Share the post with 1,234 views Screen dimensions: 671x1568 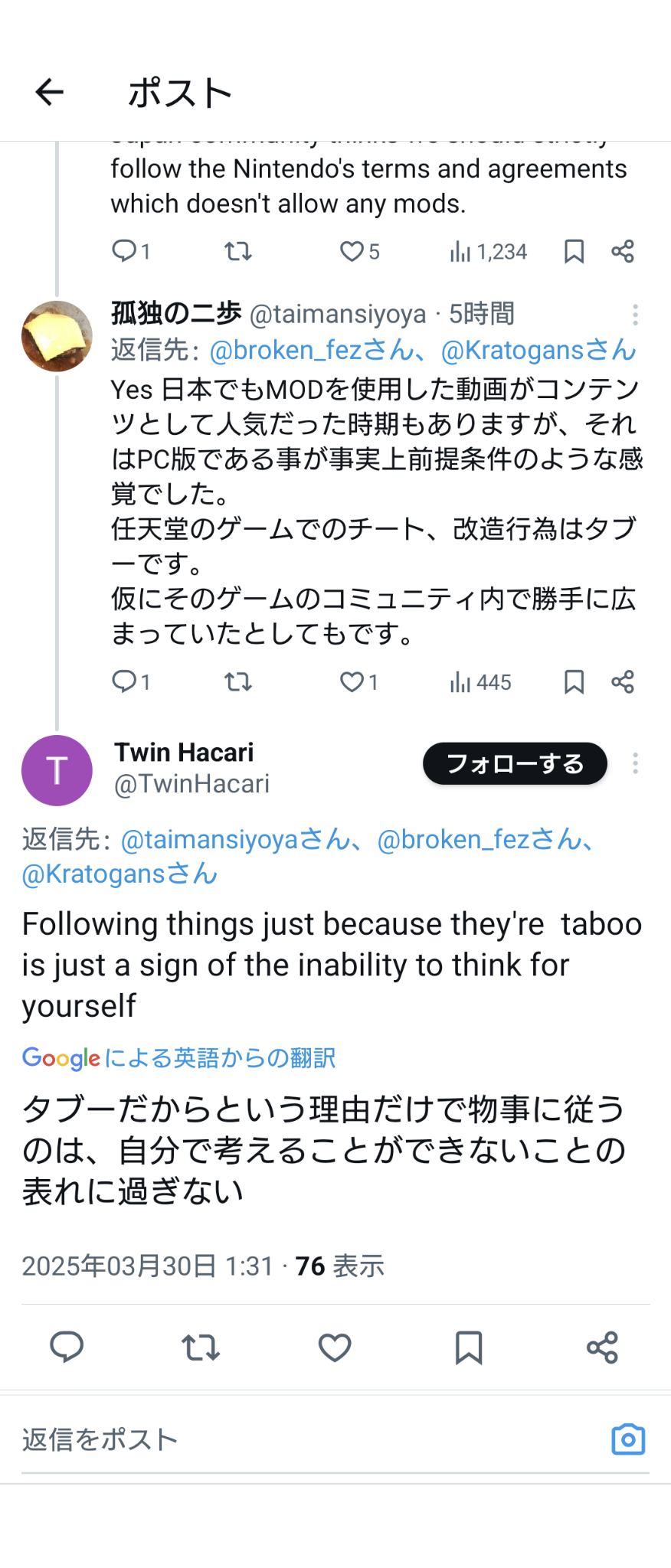tap(623, 251)
